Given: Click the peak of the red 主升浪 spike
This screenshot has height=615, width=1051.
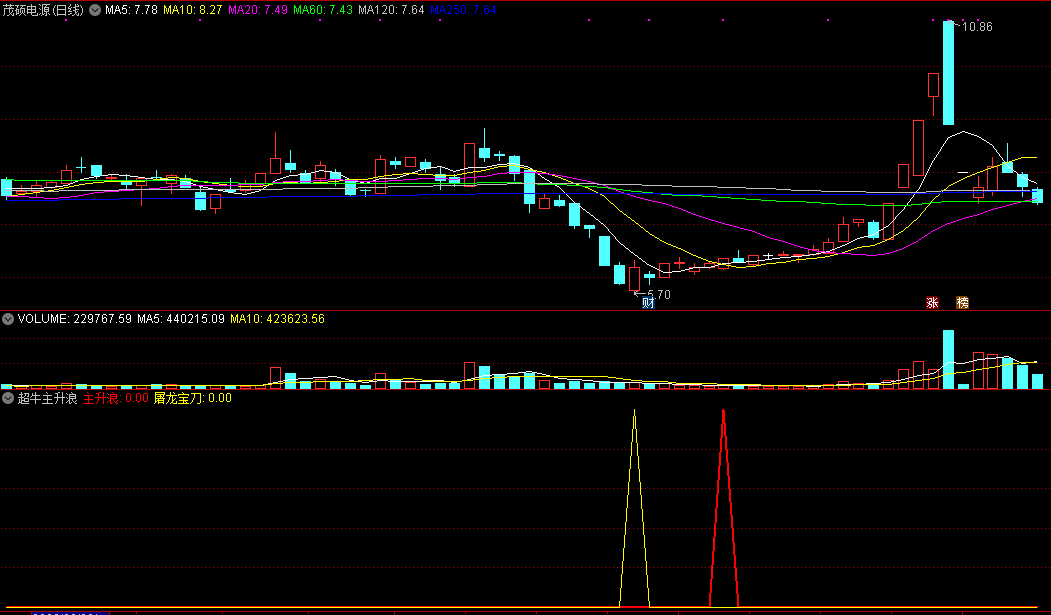Looking at the screenshot, I should [723, 410].
